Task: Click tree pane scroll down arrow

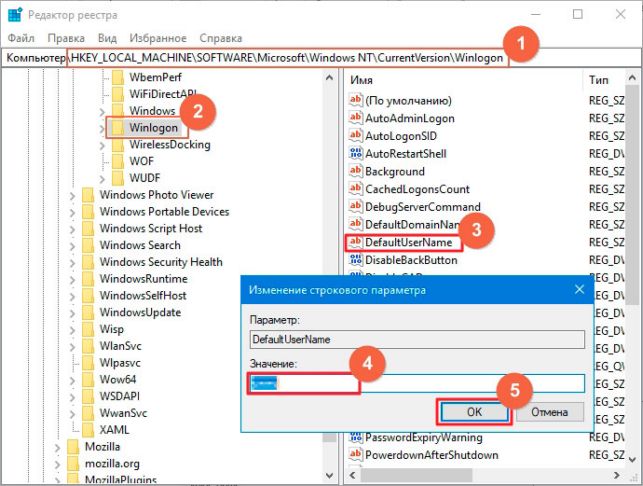Action: click(329, 475)
